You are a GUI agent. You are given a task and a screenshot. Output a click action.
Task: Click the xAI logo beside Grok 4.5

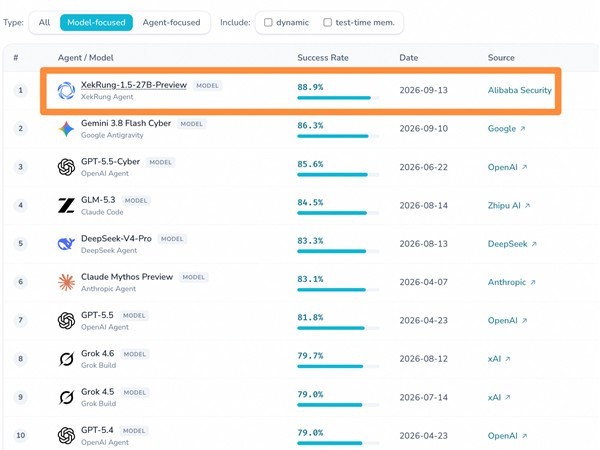(66, 397)
